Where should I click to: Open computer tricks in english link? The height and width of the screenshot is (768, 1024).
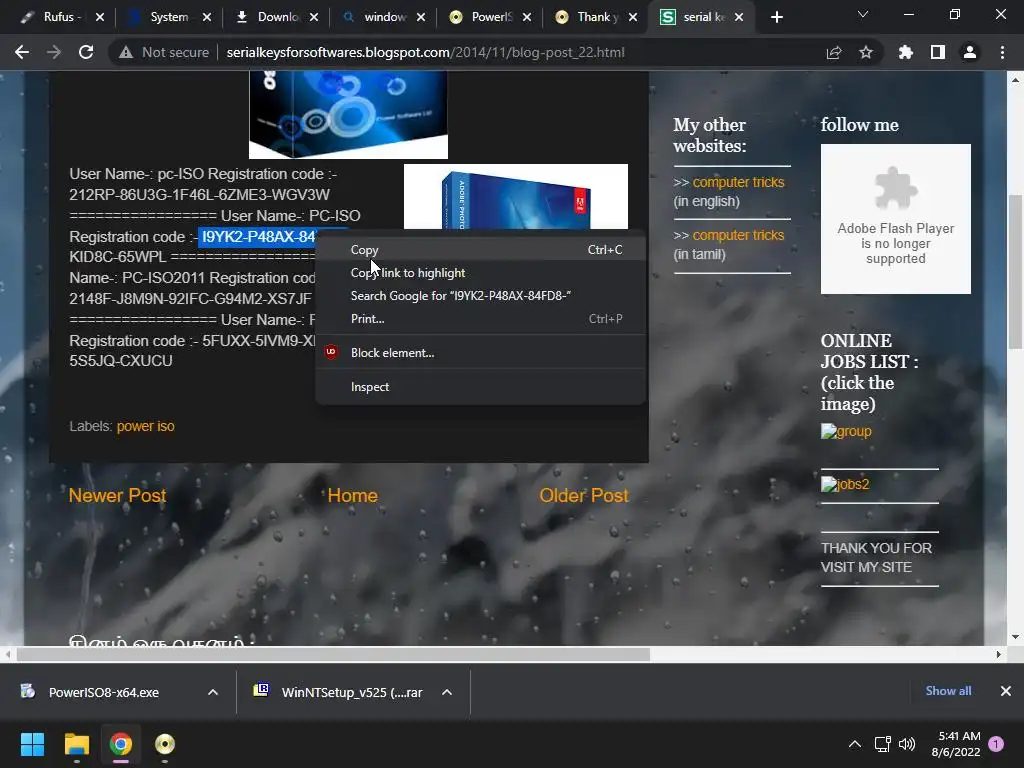738,182
